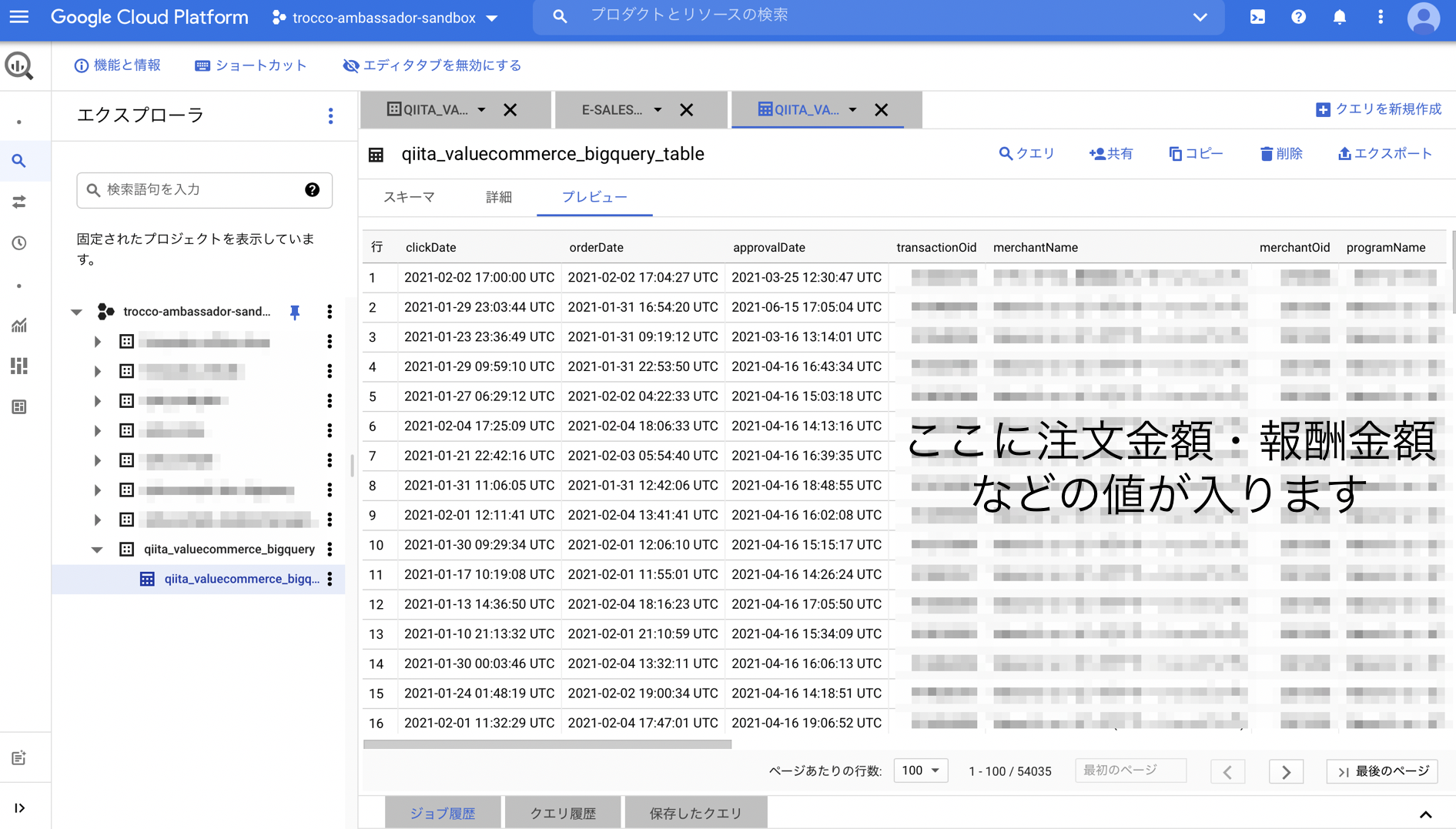Viewport: 1456px width, 829px height.
Task: Open dropdown on active QIITA_VA table tab
Action: click(852, 109)
